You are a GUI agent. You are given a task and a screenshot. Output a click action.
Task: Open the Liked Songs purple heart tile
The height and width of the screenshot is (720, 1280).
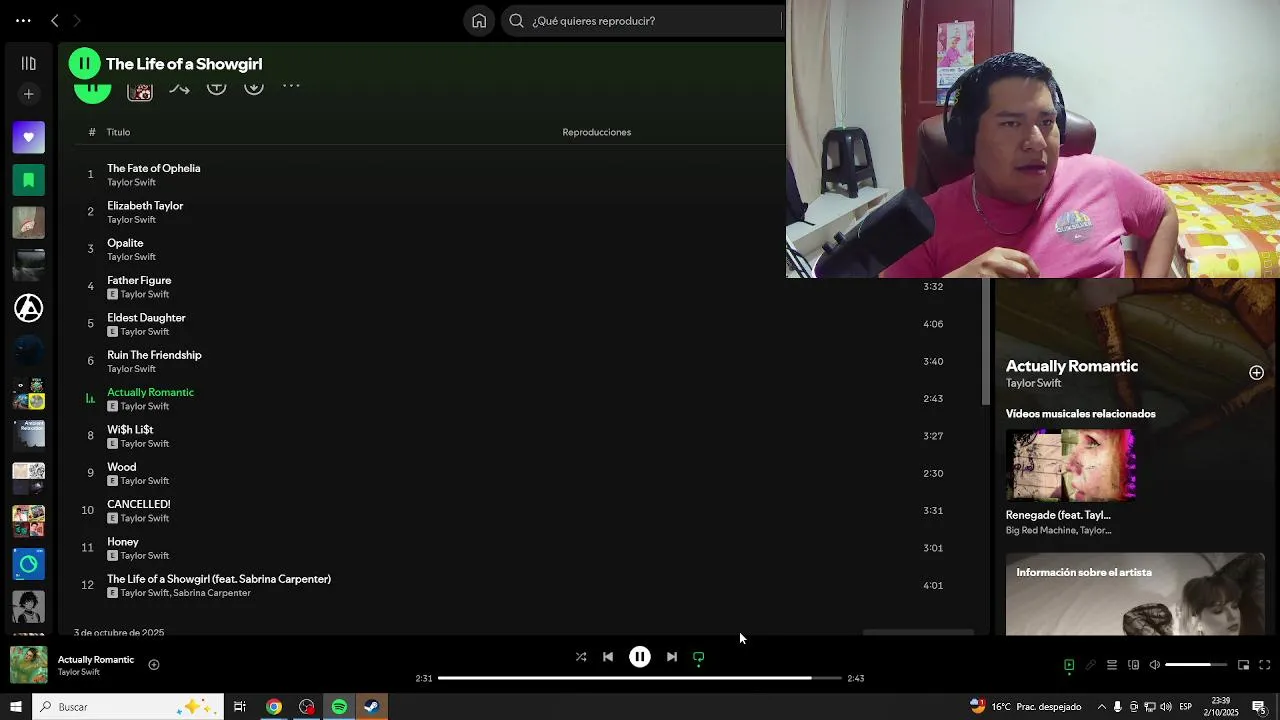pyautogui.click(x=28, y=137)
